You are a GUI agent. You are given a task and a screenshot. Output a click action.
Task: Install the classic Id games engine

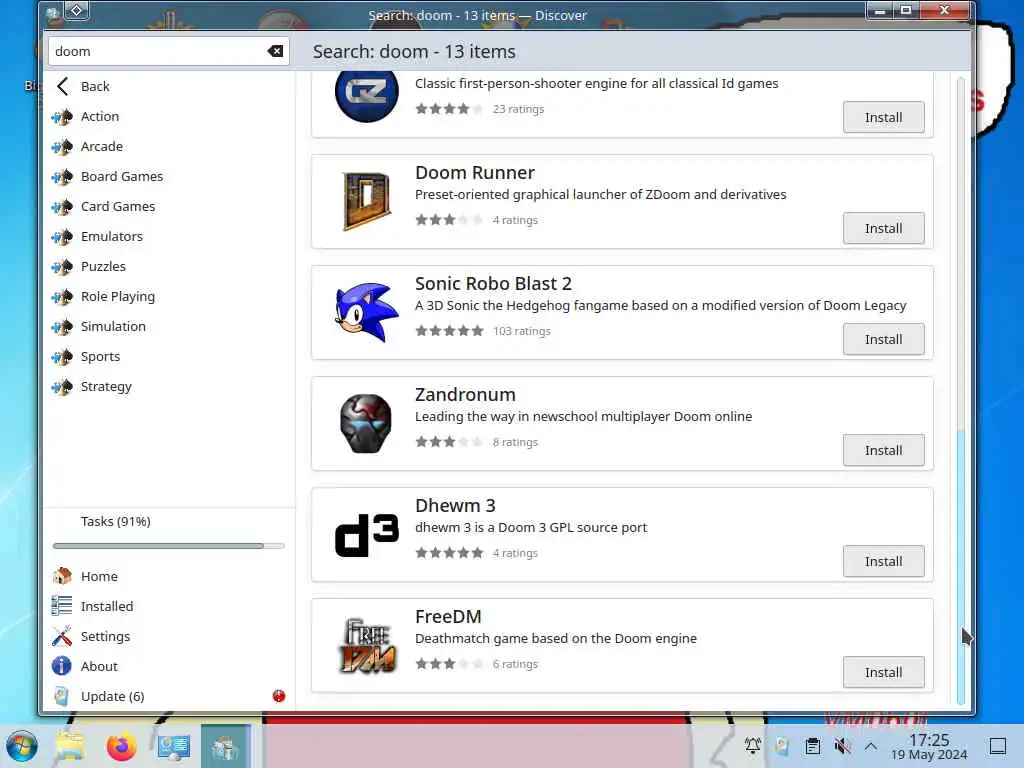tap(884, 118)
